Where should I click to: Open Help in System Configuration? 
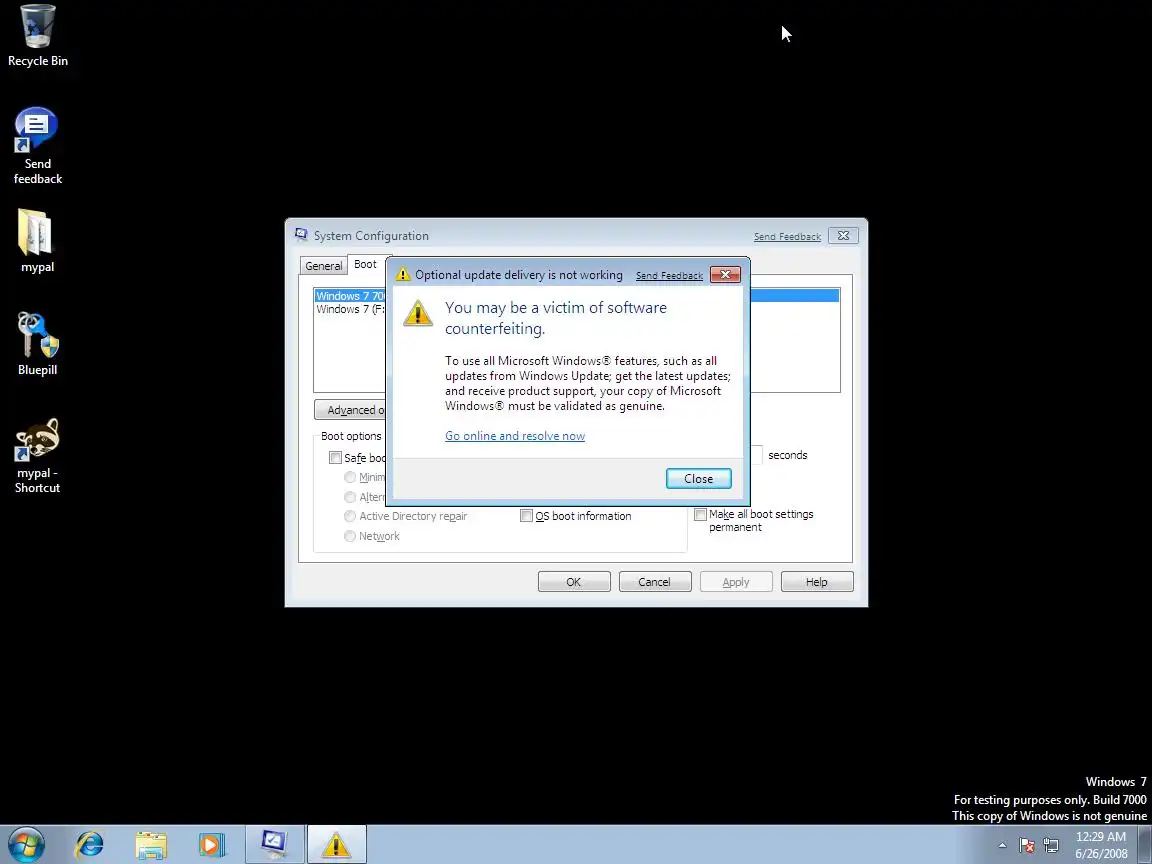coord(816,582)
